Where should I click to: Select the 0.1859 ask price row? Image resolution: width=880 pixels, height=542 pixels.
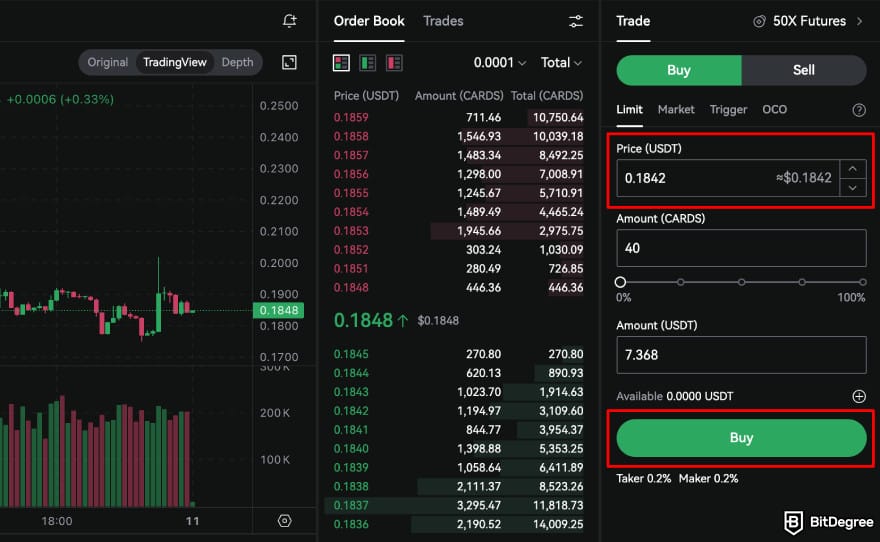pyautogui.click(x=458, y=117)
